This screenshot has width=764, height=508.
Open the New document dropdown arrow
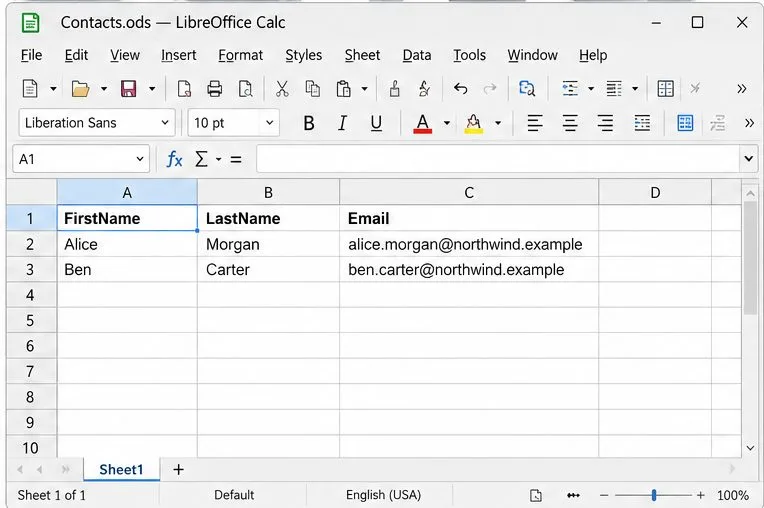53,89
